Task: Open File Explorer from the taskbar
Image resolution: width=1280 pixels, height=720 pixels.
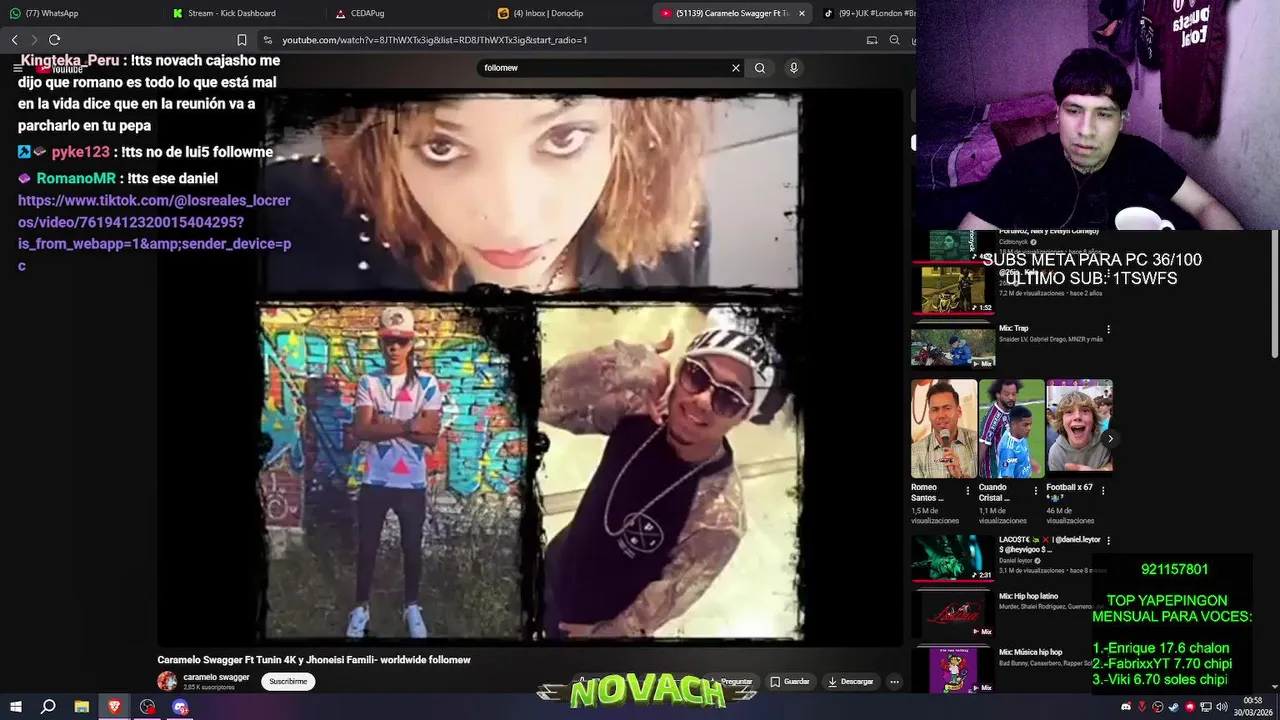Action: (x=82, y=707)
